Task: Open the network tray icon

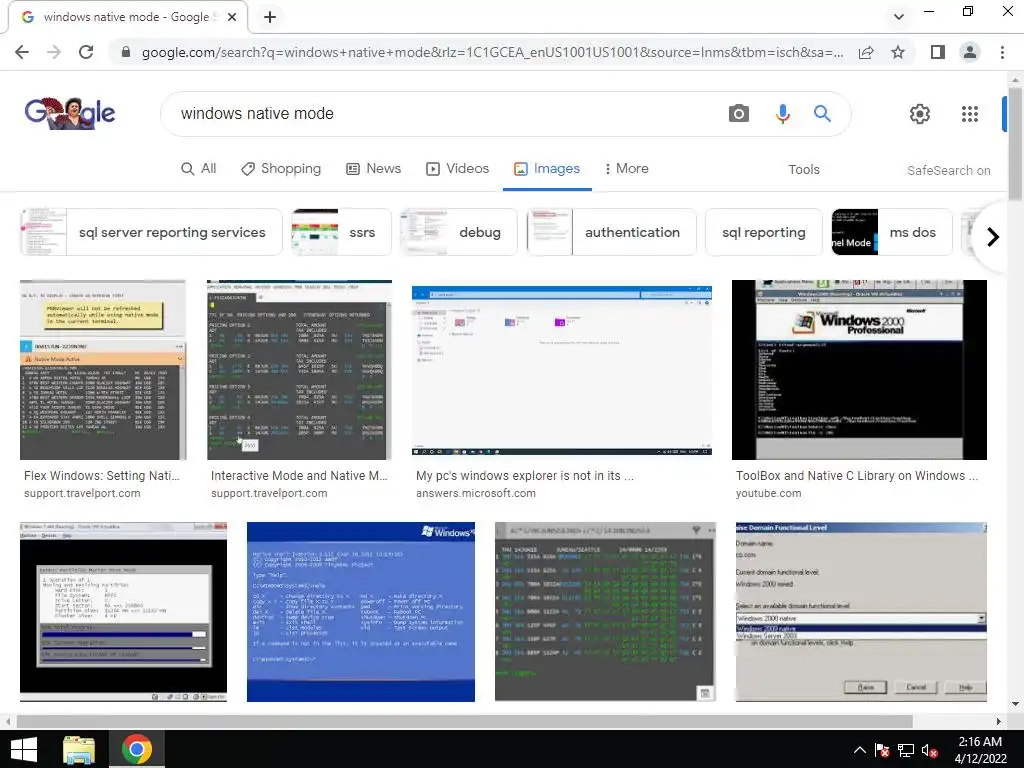Action: coord(906,750)
